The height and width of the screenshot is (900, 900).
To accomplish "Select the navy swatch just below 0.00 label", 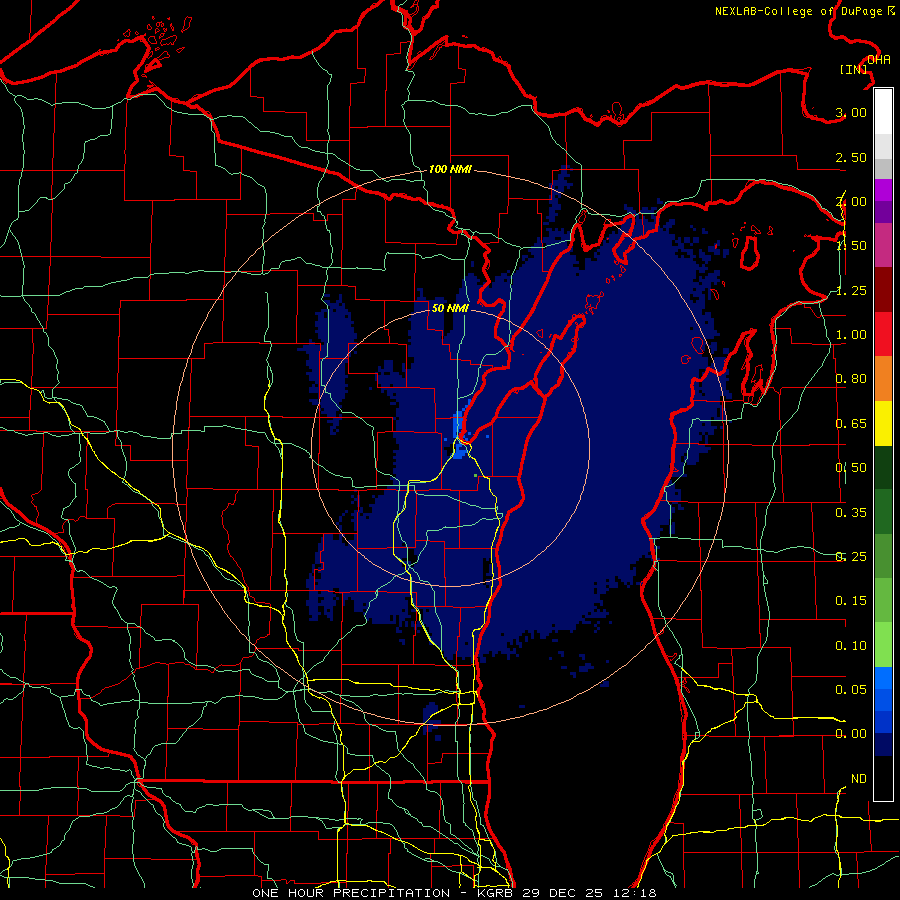I will click(883, 745).
